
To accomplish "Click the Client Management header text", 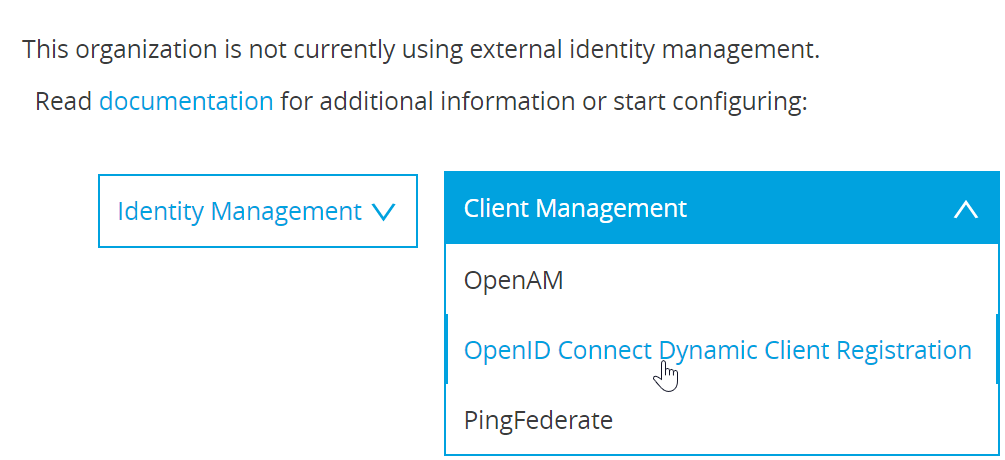I will click(x=575, y=208).
